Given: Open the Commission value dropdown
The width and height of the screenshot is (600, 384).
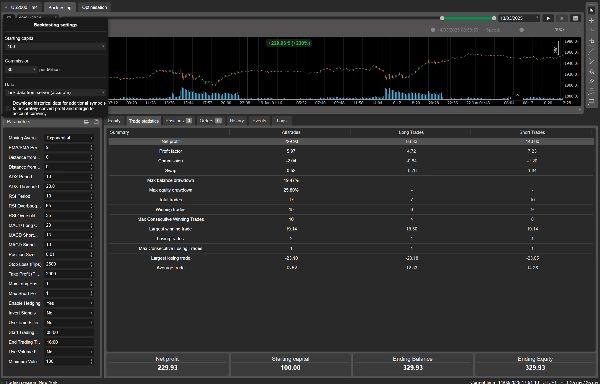Looking at the screenshot, I should [21, 70].
